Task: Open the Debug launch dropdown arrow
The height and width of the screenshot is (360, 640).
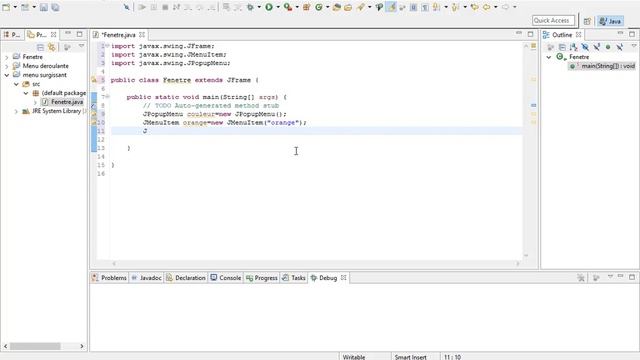Action: pyautogui.click(x=259, y=7)
